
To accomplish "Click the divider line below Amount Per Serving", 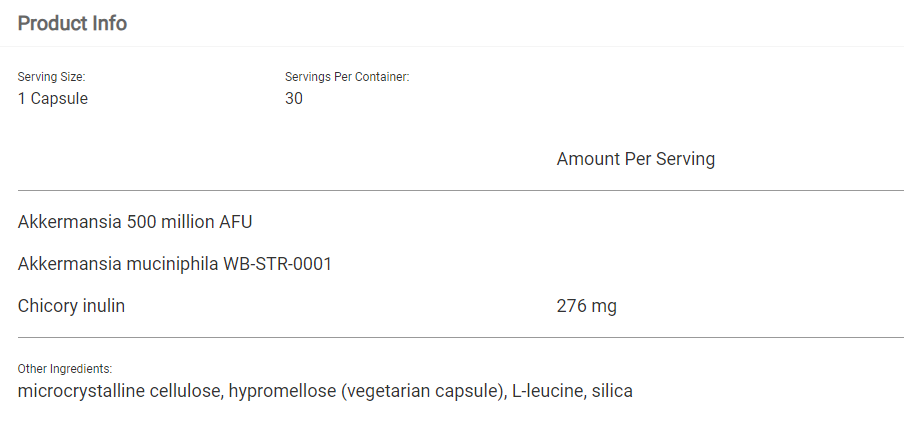I will 460,190.
